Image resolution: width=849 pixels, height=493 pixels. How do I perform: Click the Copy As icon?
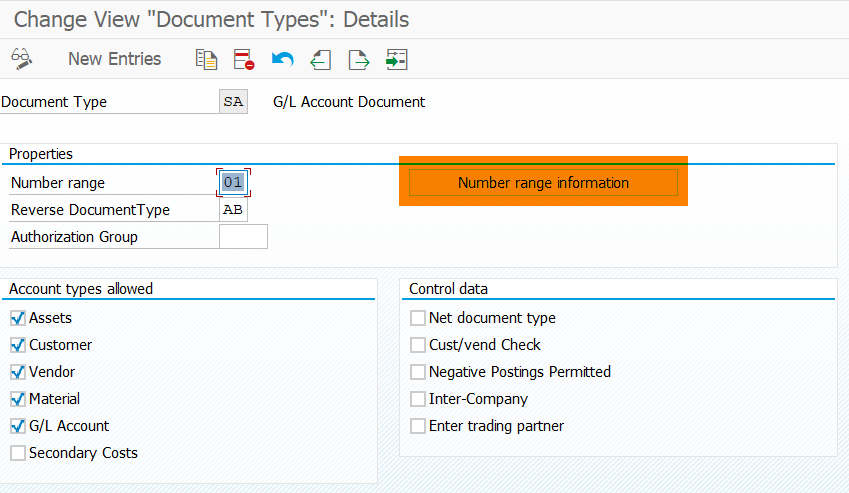206,60
